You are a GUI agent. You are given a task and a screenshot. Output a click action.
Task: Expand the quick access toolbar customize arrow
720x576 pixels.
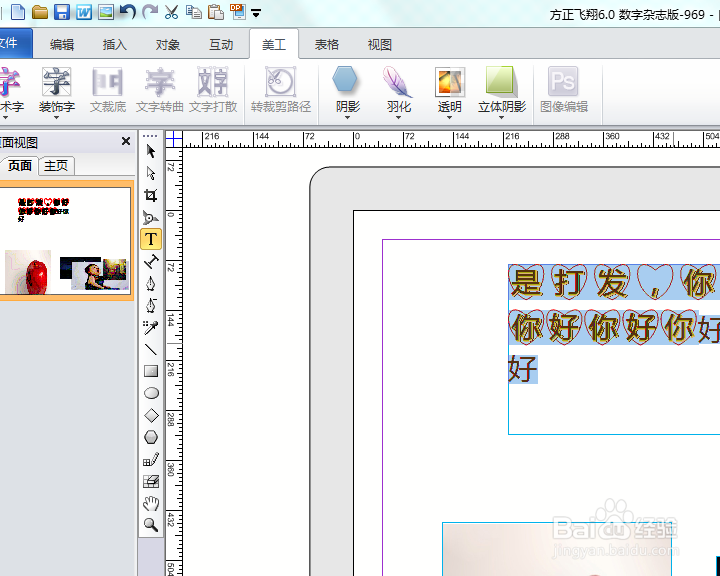coord(256,13)
